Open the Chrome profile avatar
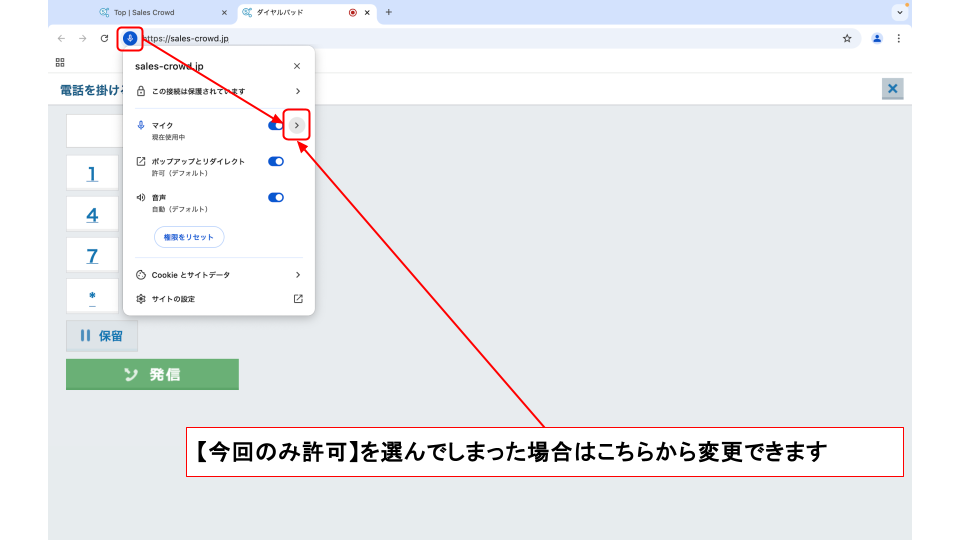This screenshot has width=960, height=540. tap(877, 39)
